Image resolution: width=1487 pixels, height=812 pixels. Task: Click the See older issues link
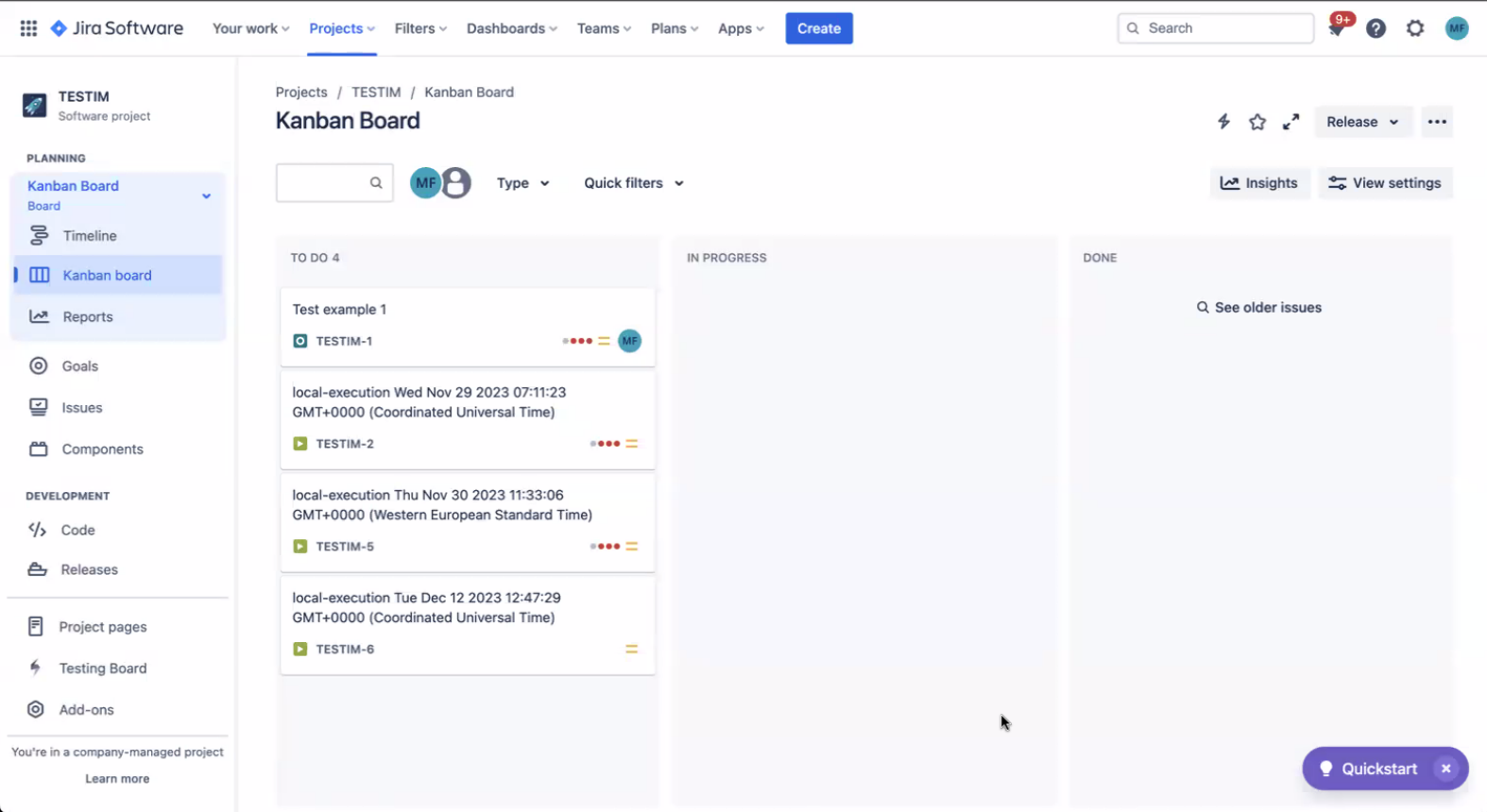point(1259,308)
